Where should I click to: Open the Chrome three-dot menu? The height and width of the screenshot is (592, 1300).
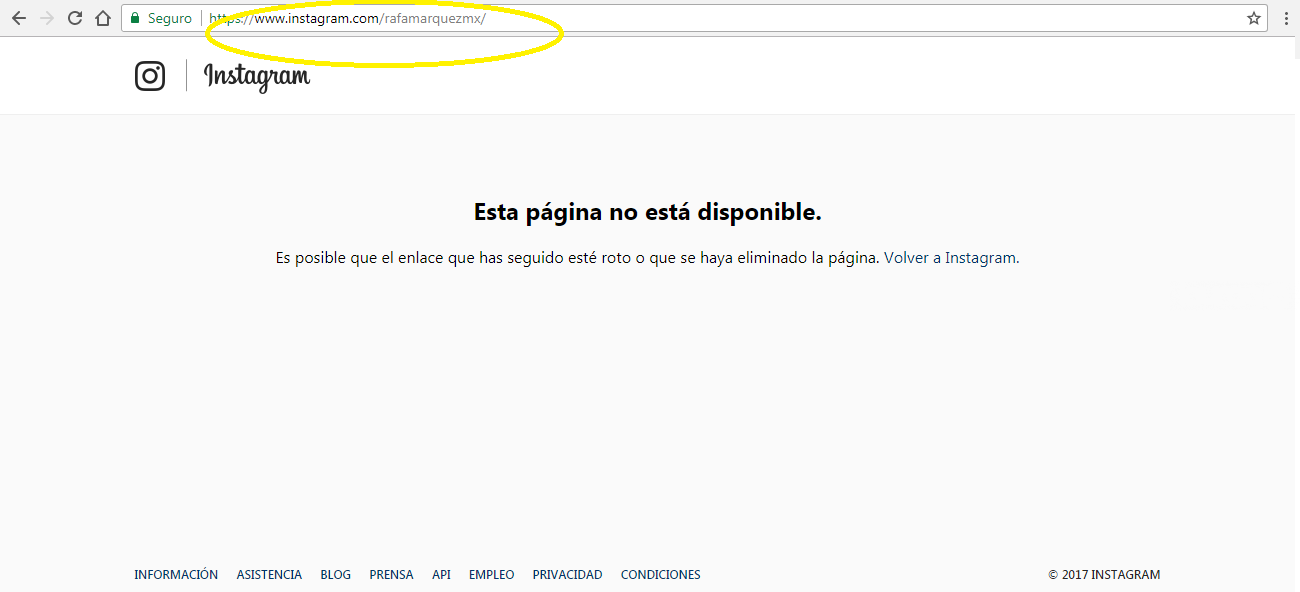pyautogui.click(x=1286, y=18)
